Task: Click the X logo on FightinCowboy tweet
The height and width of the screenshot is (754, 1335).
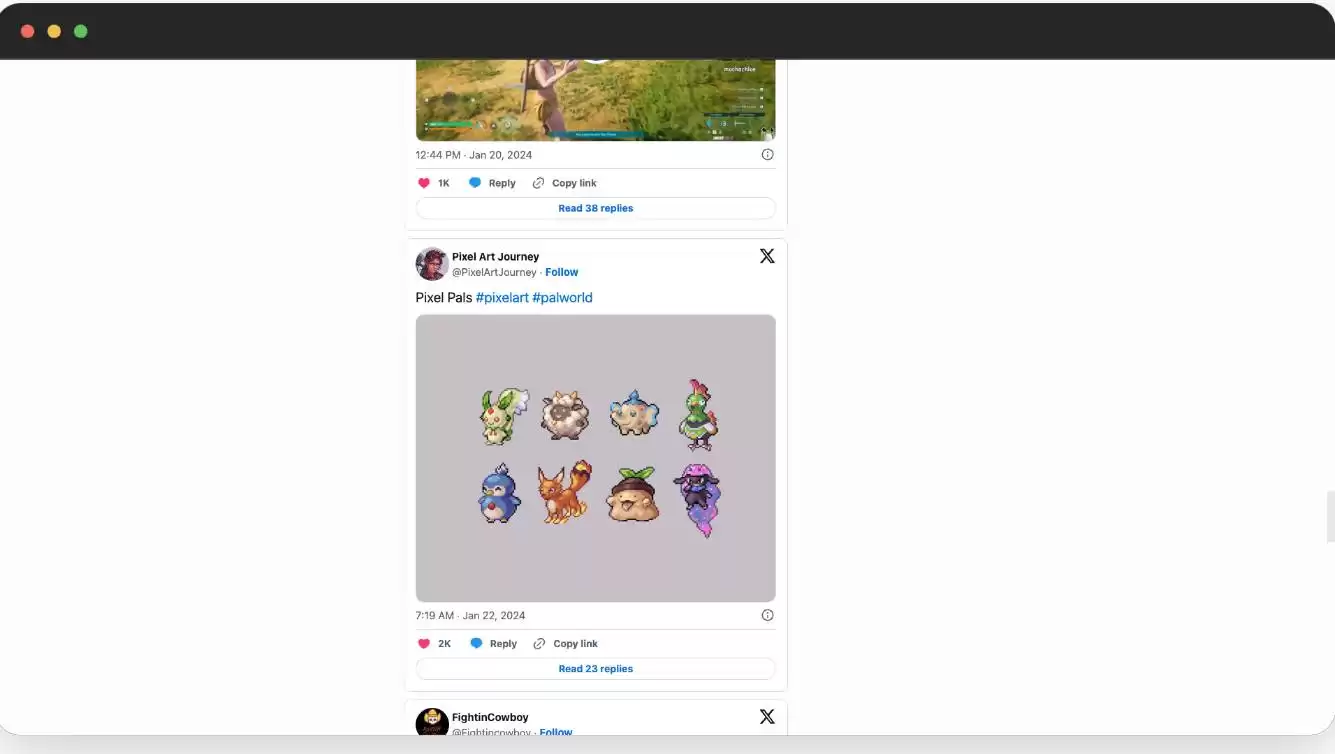Action: tap(767, 716)
